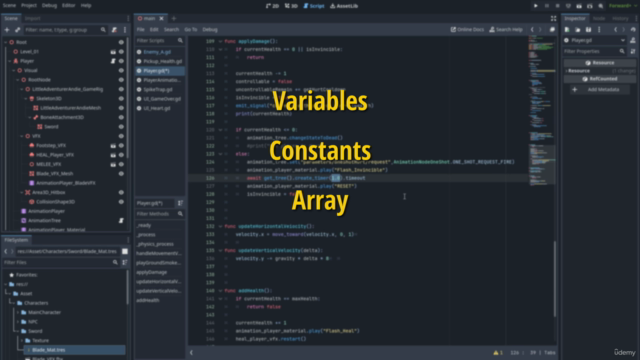Open the Go To menu

pos(191,29)
